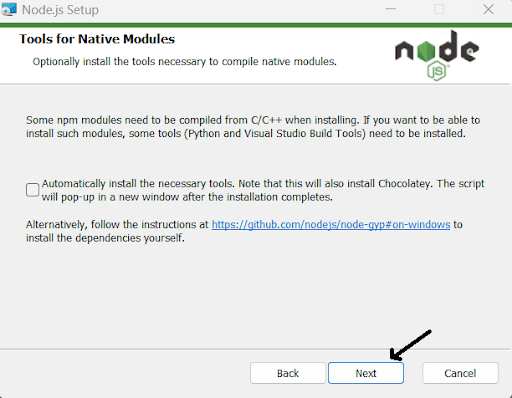Click 'Alternatively, follow the instructions at' text
This screenshot has width=512, height=398.
pos(117,225)
